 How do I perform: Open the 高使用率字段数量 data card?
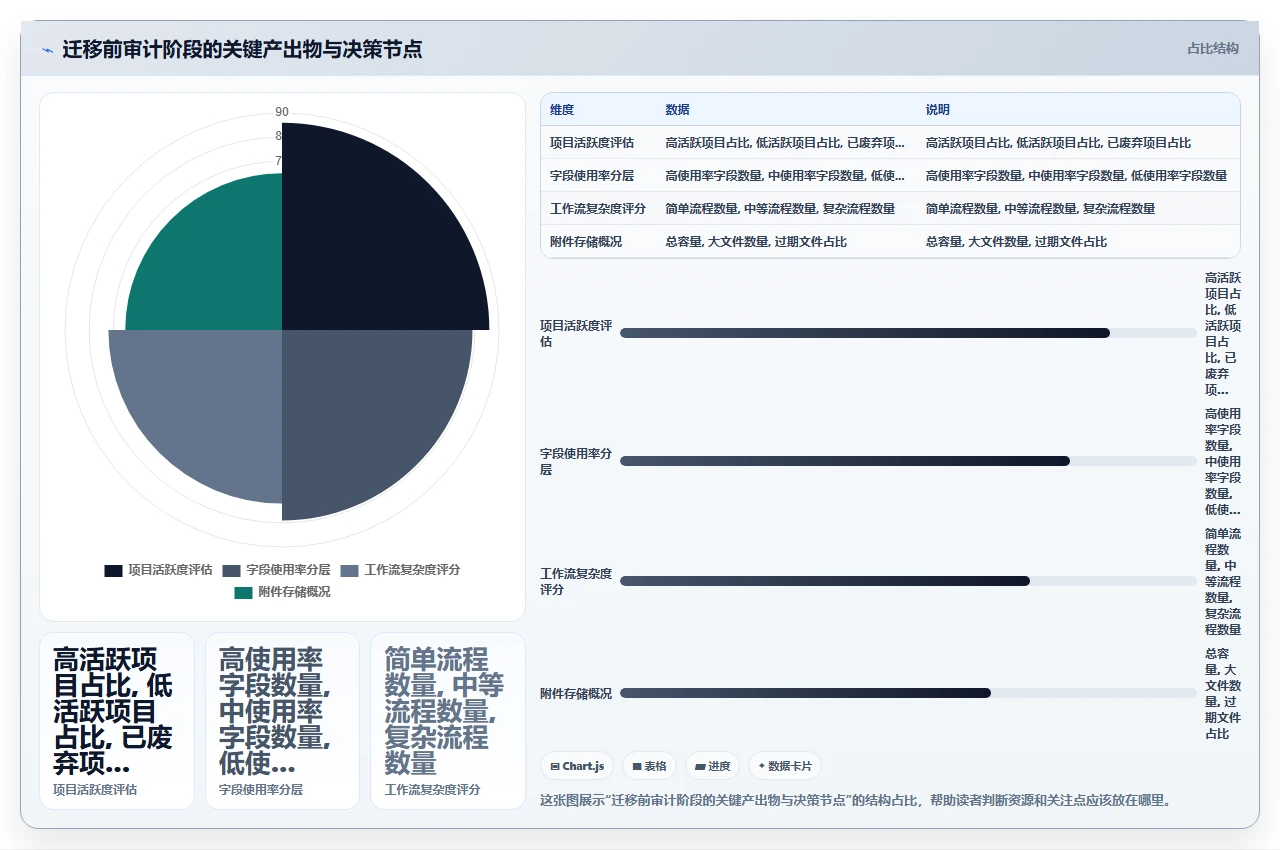click(x=282, y=720)
